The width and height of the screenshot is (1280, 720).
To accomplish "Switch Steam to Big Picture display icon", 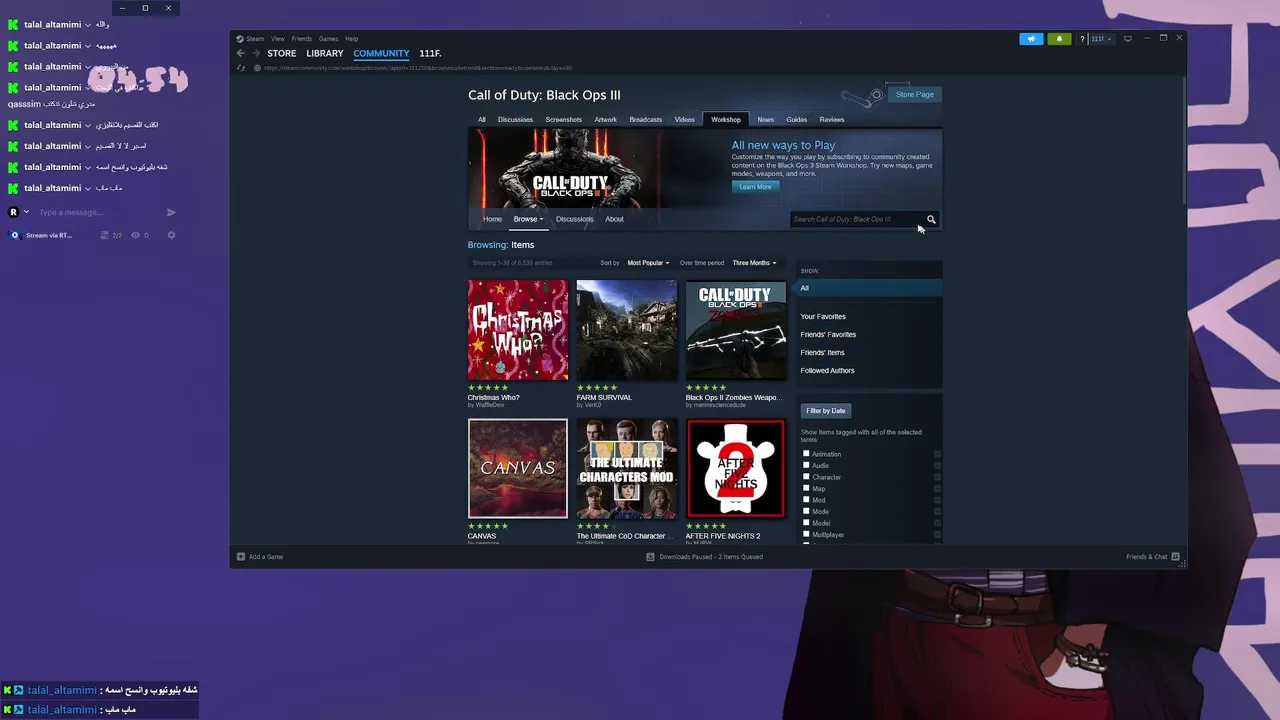I will pyautogui.click(x=1128, y=39).
